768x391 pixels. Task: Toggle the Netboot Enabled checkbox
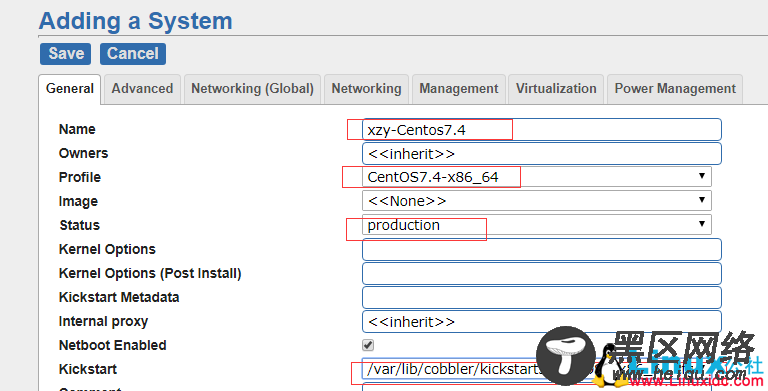pyautogui.click(x=368, y=345)
